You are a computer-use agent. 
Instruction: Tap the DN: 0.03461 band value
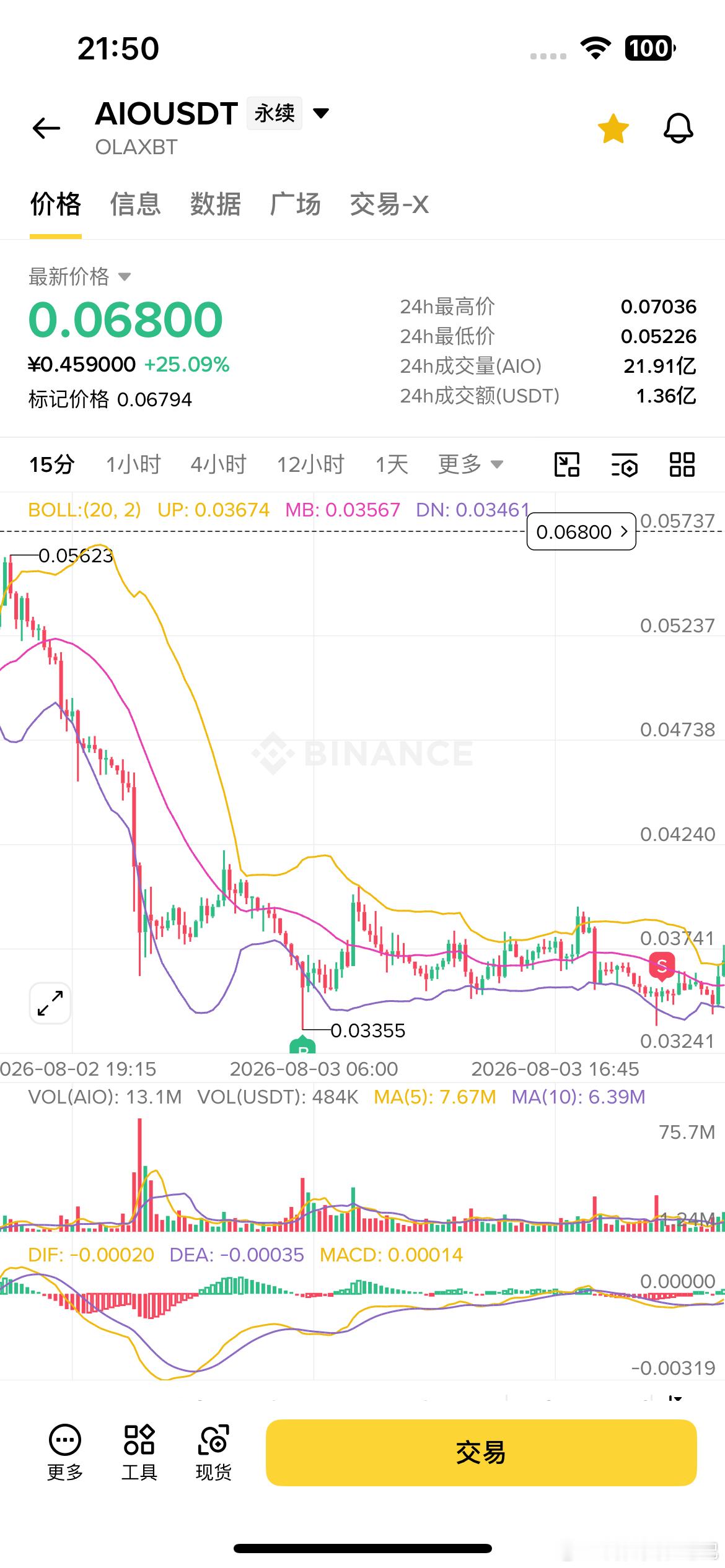(473, 510)
